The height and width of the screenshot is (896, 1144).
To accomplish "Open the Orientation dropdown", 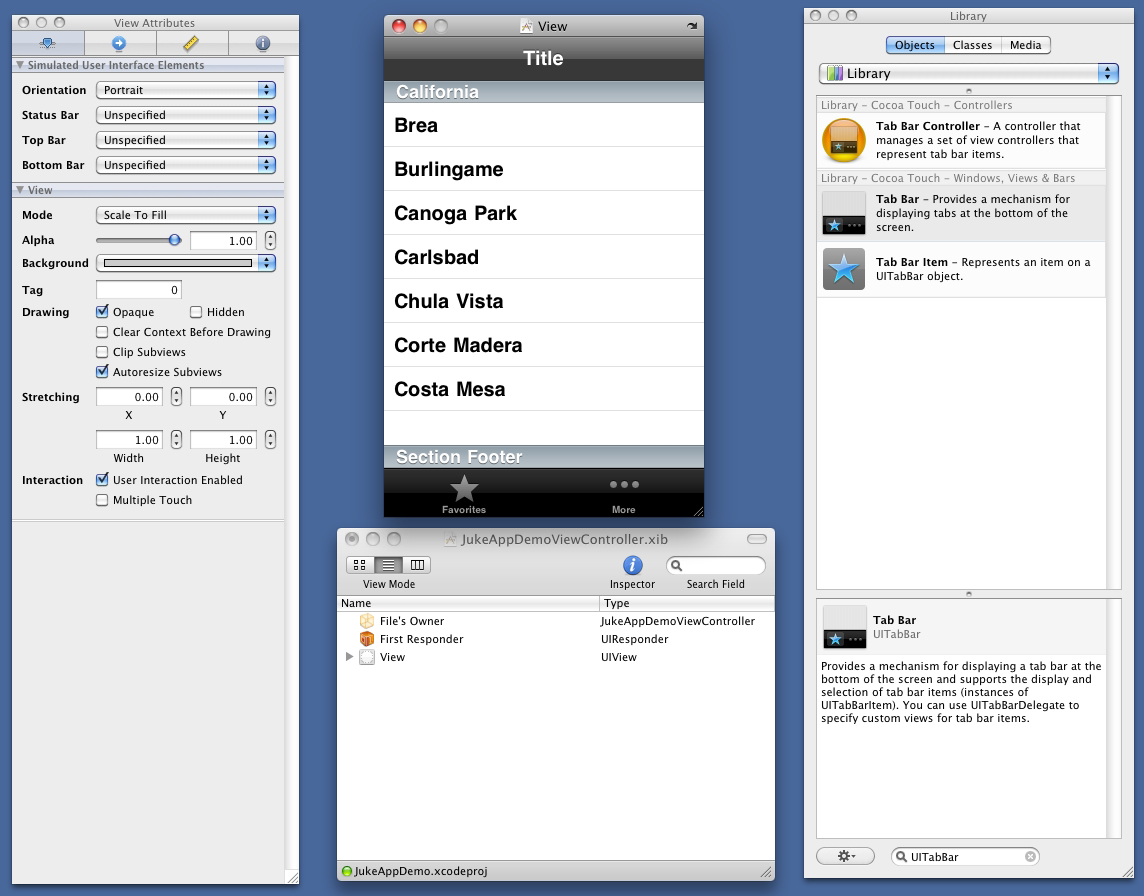I will pyautogui.click(x=186, y=90).
